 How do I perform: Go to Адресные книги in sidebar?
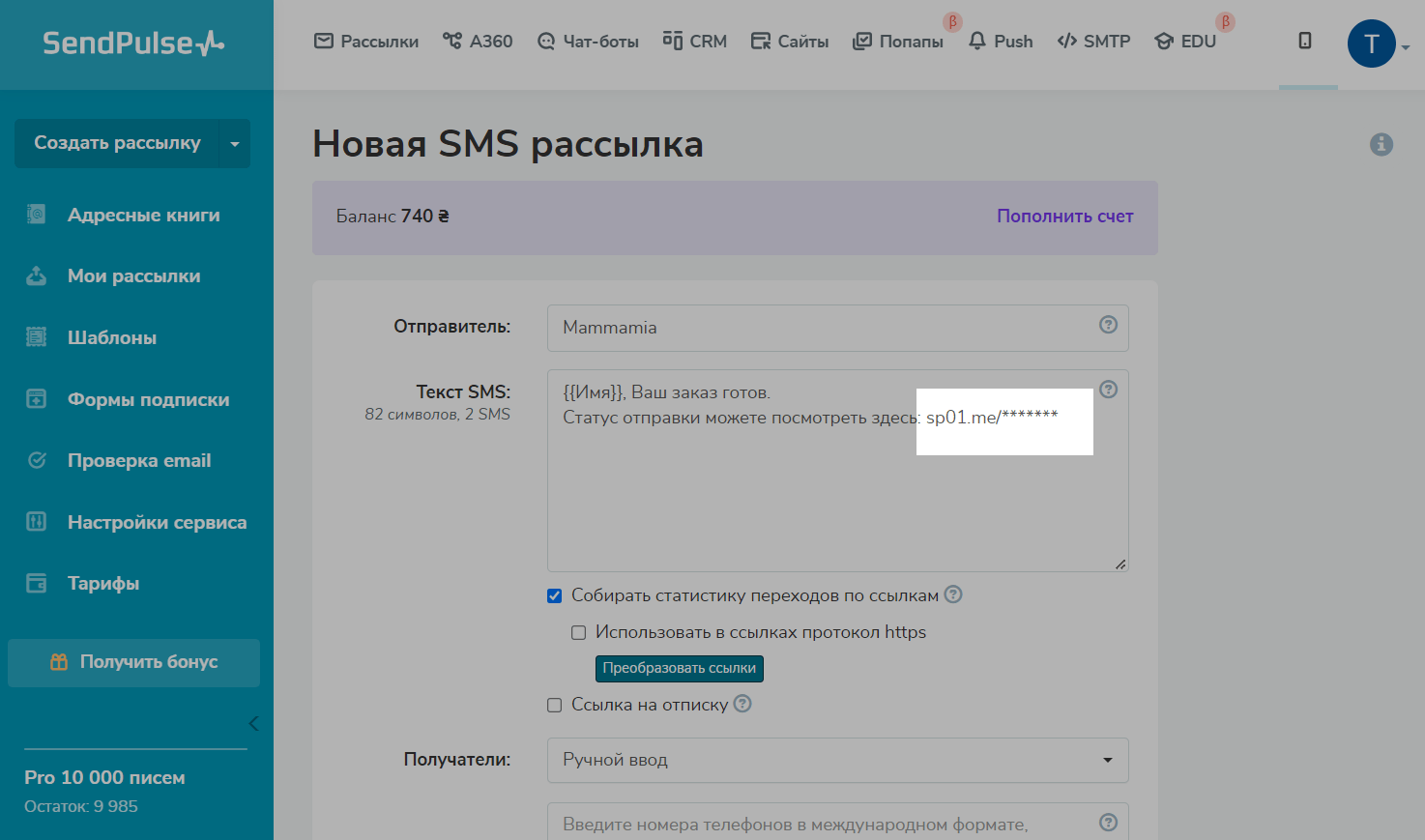(143, 216)
